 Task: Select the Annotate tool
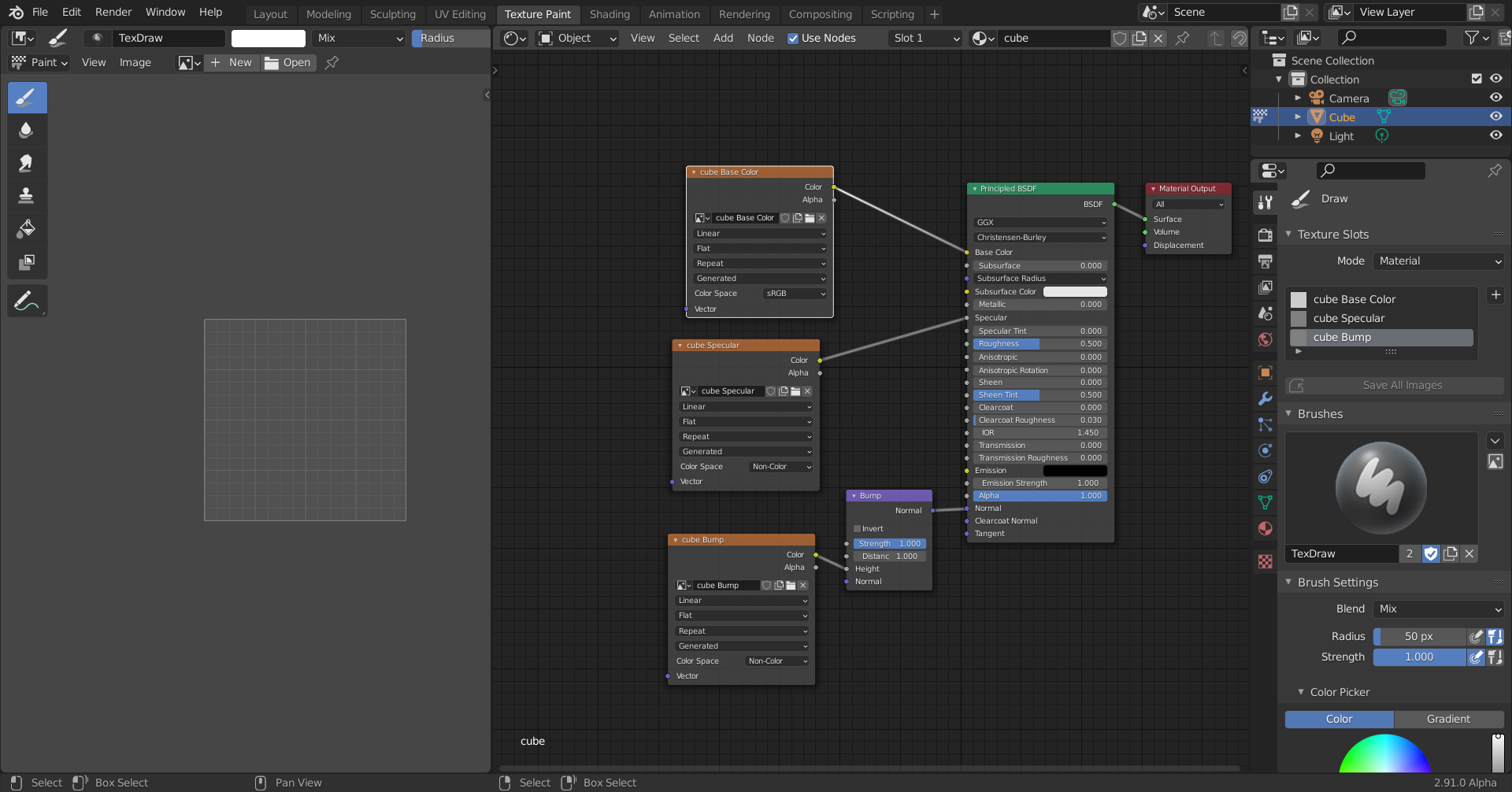click(28, 300)
